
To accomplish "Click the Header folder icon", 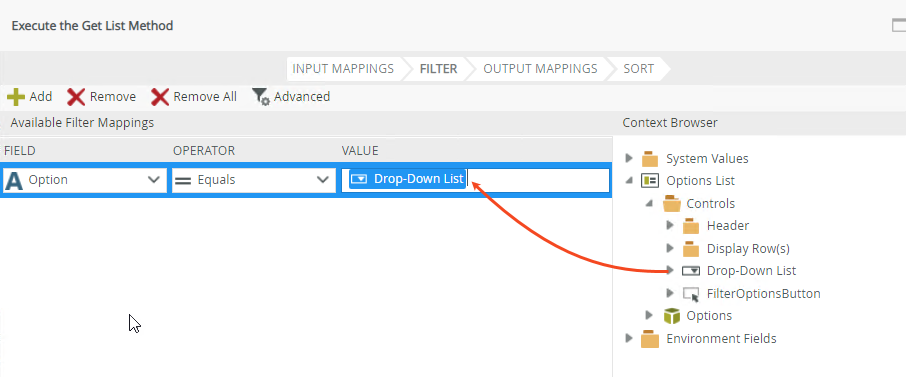I will point(691,226).
